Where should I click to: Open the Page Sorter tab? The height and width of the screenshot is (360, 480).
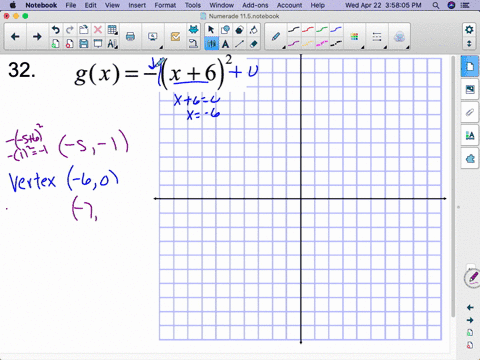coord(470,67)
